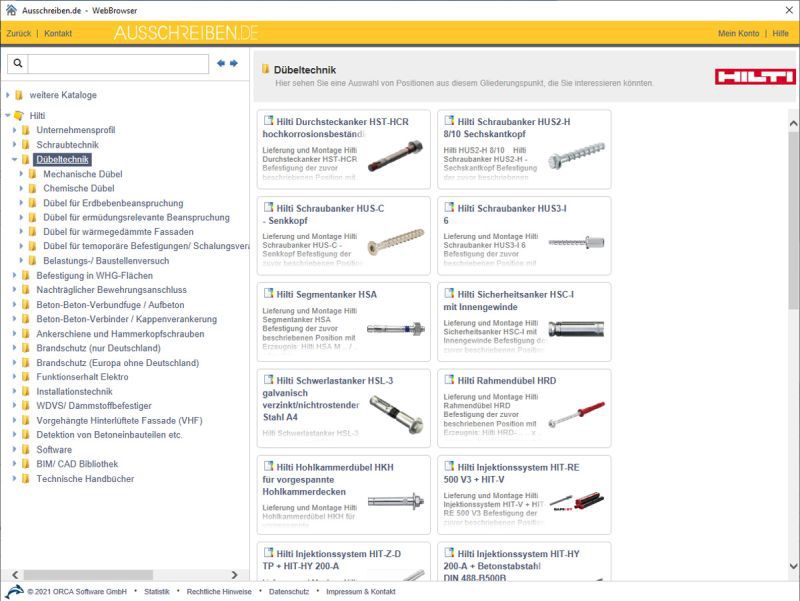Open the Impressum & Kontakt footer link

361,591
